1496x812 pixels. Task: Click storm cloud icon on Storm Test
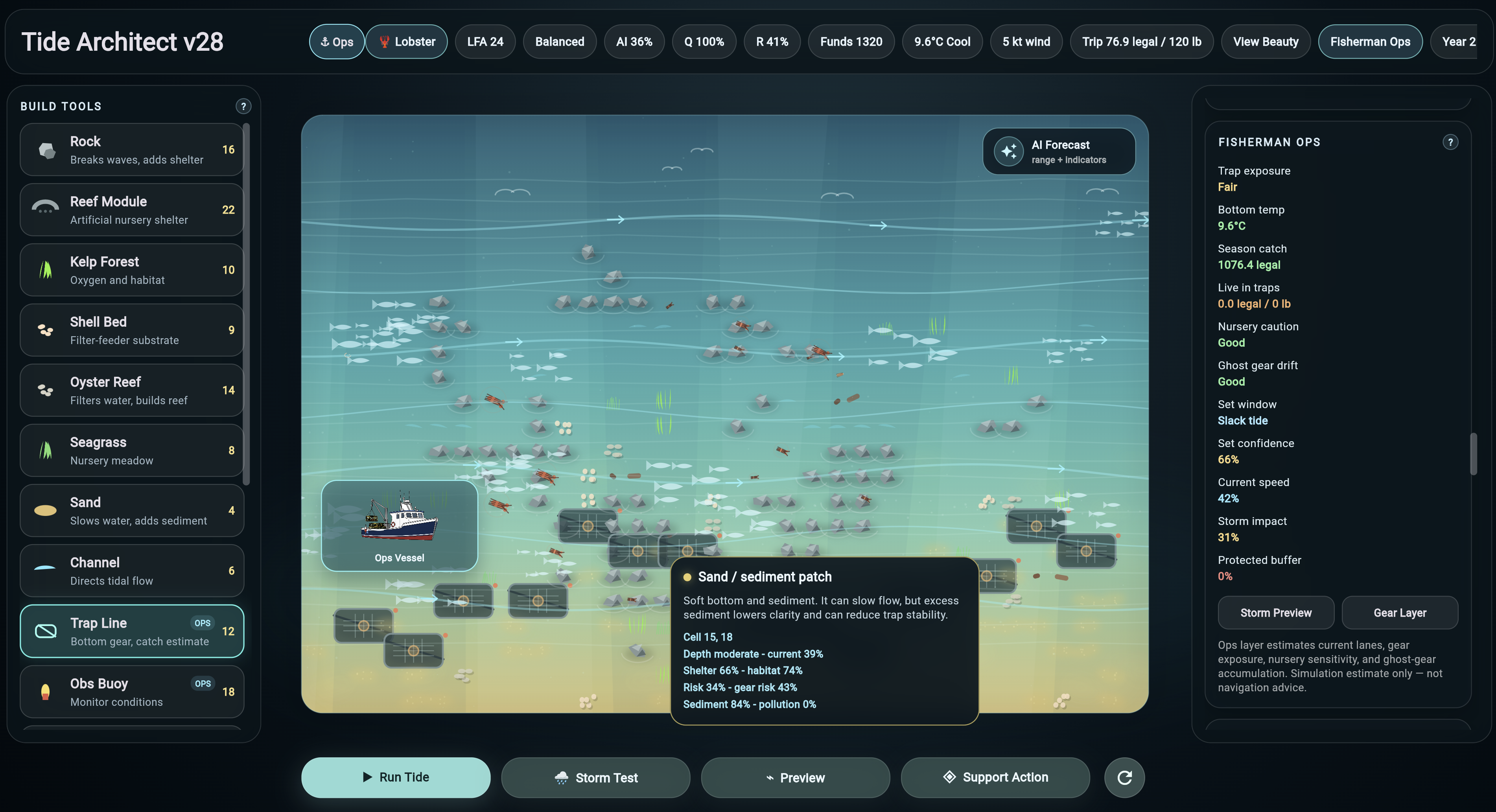[x=562, y=778]
